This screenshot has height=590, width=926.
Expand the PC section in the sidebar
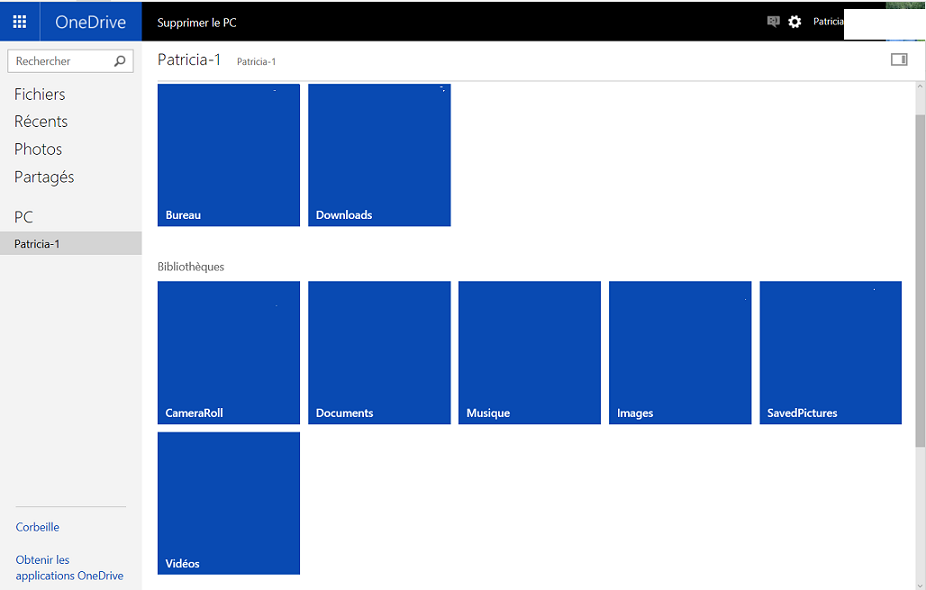coord(23,216)
